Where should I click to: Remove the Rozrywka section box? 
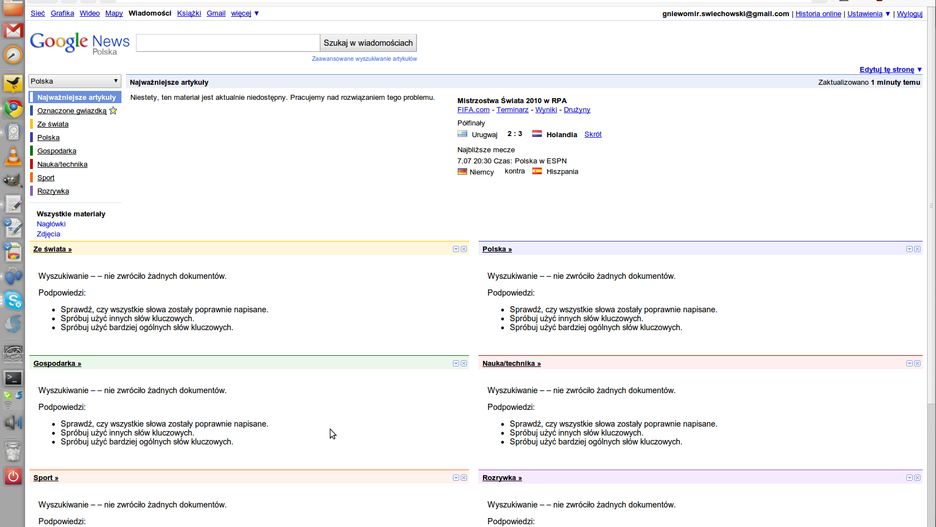pyautogui.click(x=916, y=478)
